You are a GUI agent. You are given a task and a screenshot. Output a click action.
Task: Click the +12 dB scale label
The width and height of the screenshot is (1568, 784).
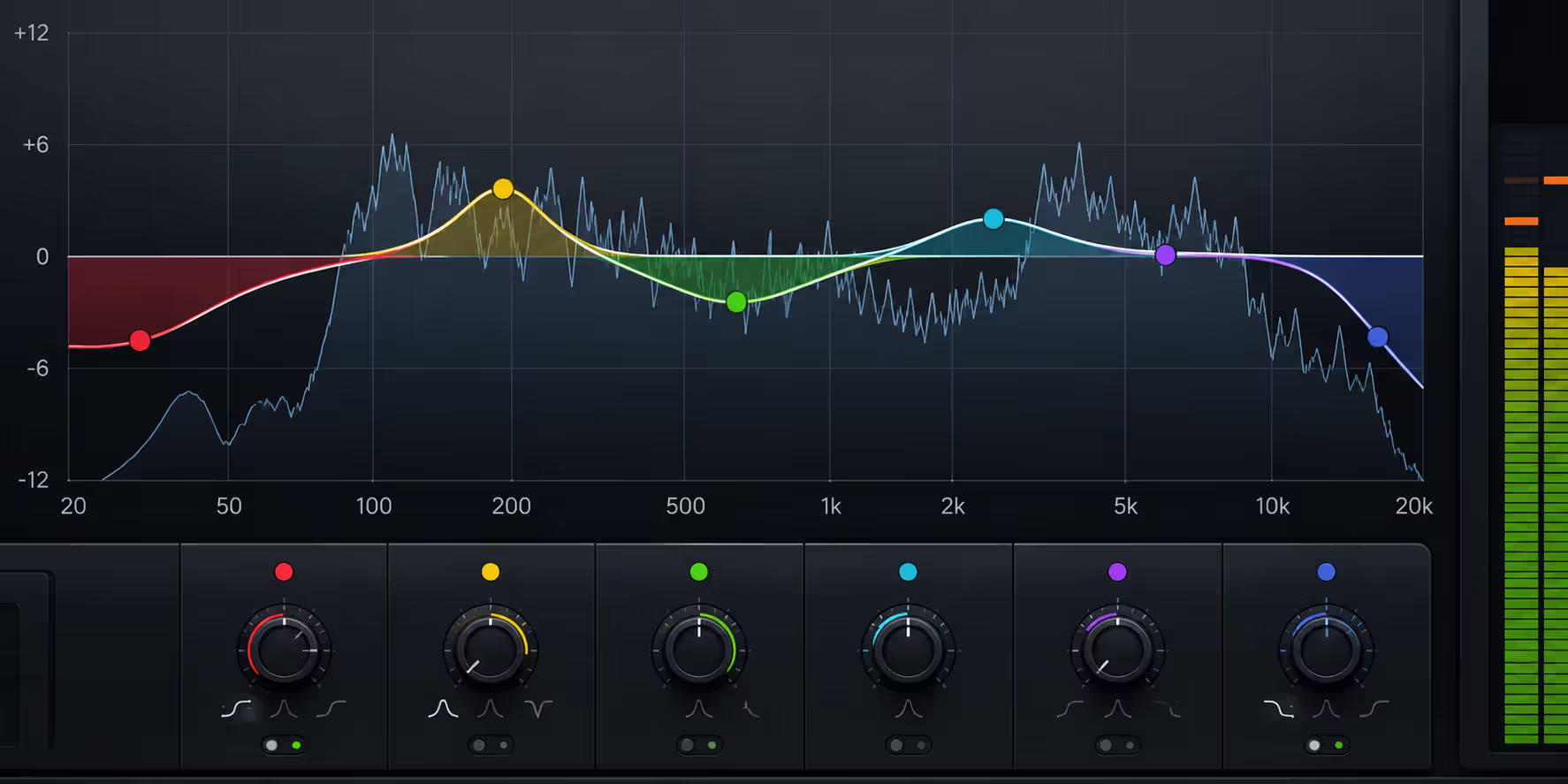point(32,33)
